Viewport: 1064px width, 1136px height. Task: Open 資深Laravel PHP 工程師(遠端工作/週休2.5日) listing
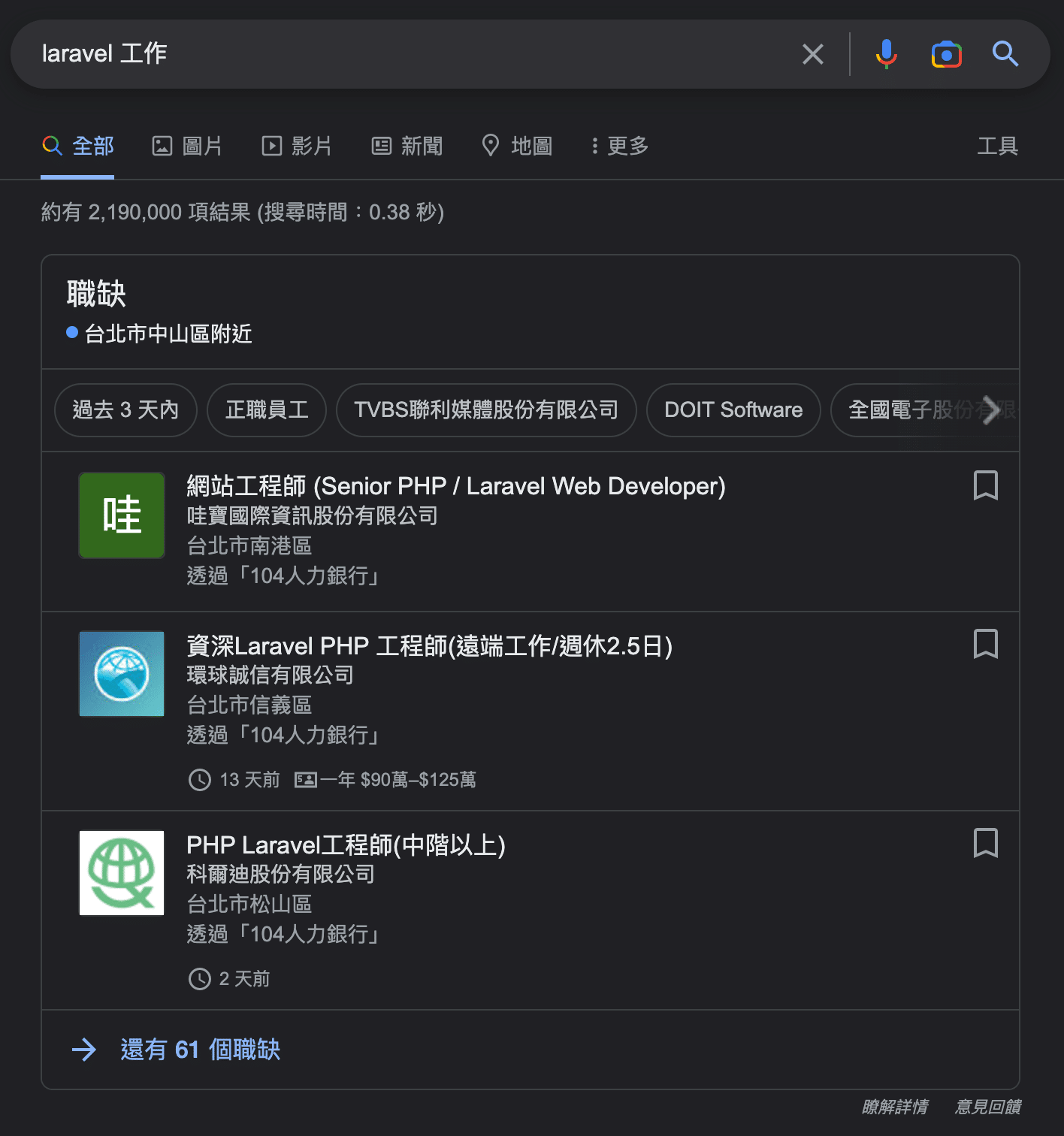pyautogui.click(x=429, y=645)
